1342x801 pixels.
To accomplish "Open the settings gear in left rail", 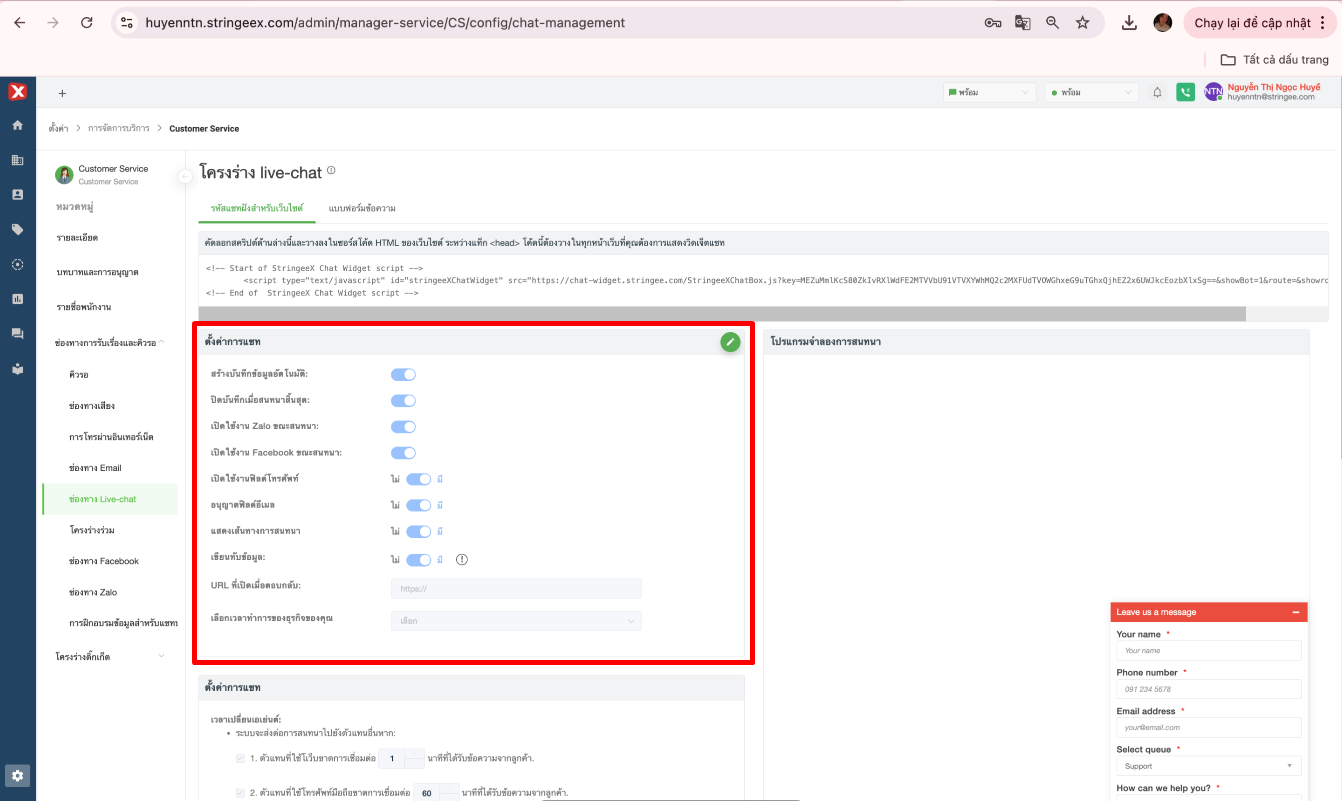I will [17, 775].
